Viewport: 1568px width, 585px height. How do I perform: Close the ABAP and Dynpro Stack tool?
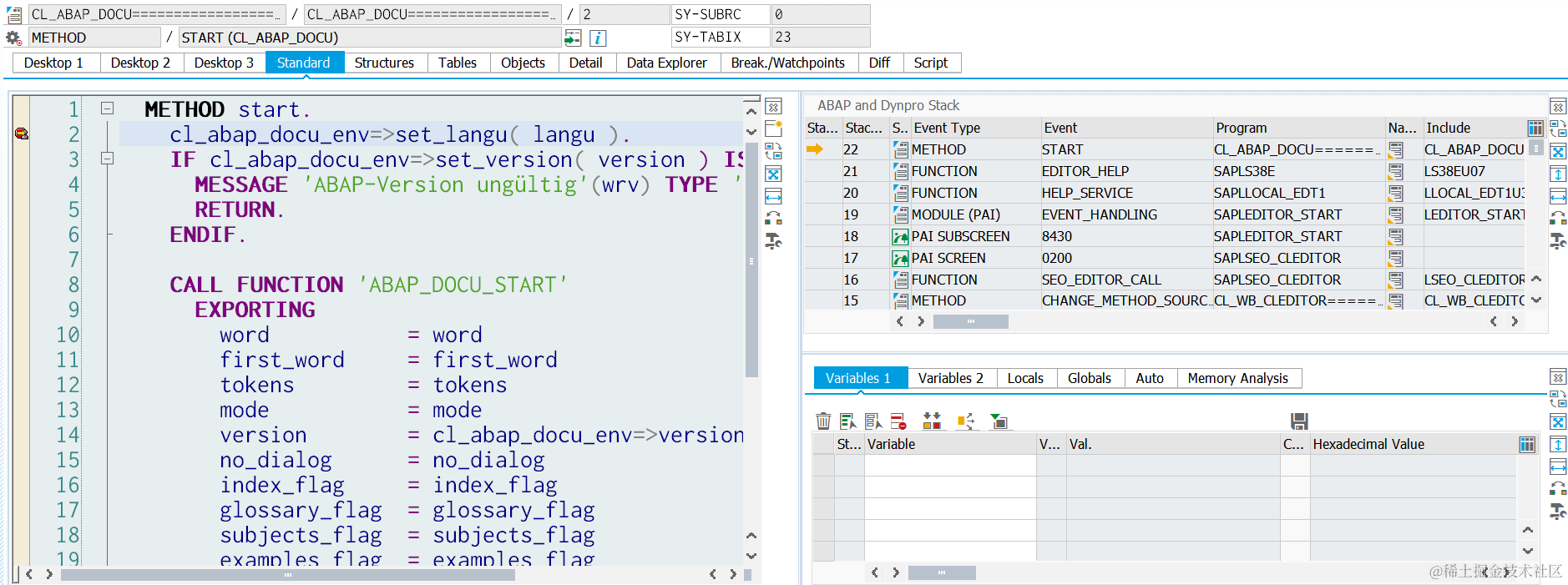1558,107
